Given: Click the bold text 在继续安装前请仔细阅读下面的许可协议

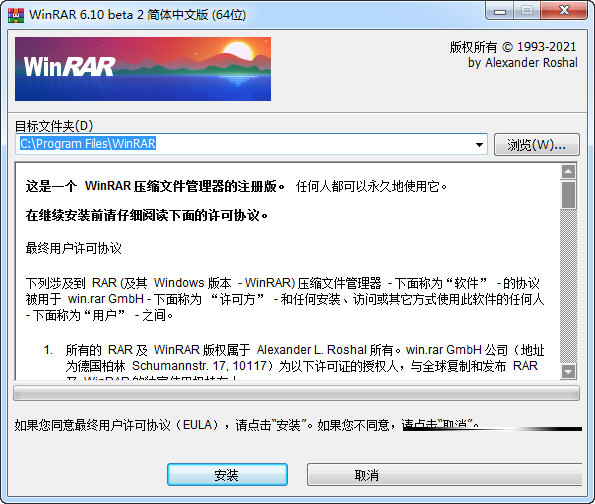Looking at the screenshot, I should 146,215.
